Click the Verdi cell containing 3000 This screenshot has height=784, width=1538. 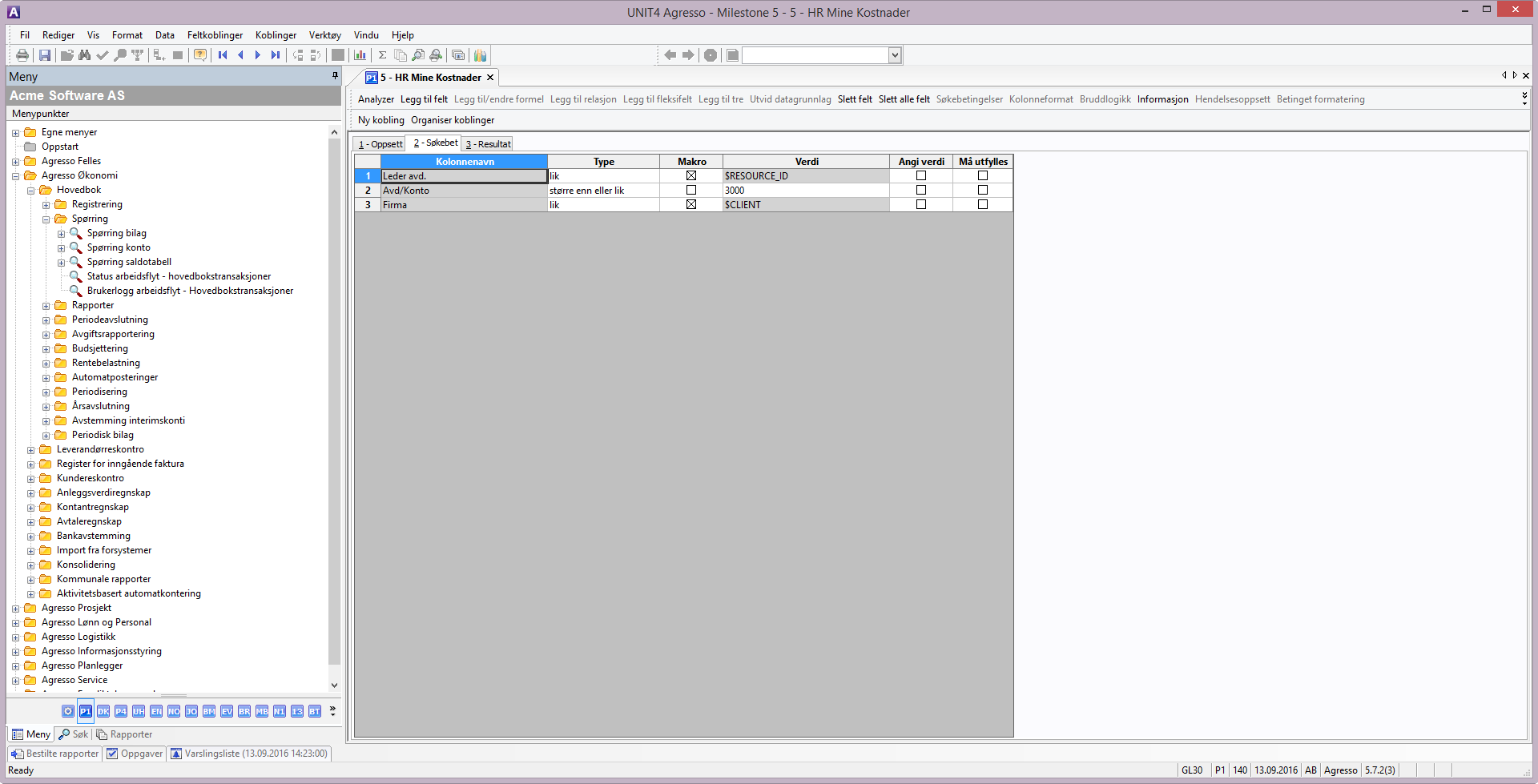point(806,191)
